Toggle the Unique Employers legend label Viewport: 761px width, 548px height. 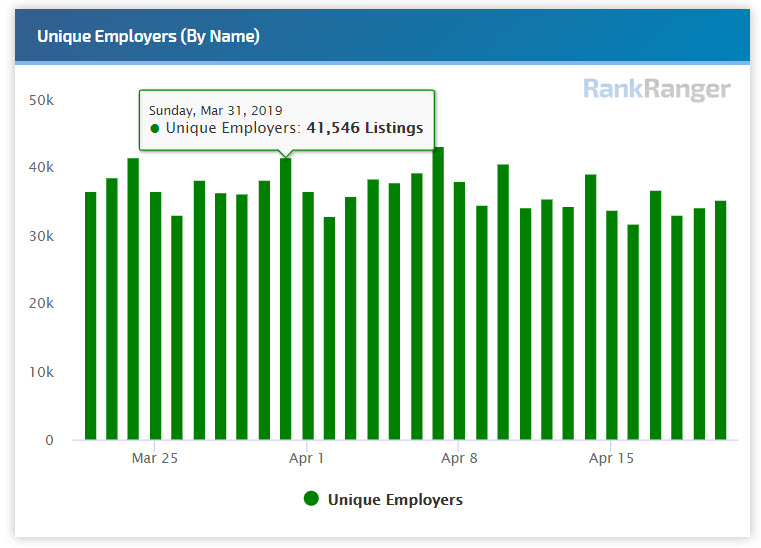(x=395, y=499)
